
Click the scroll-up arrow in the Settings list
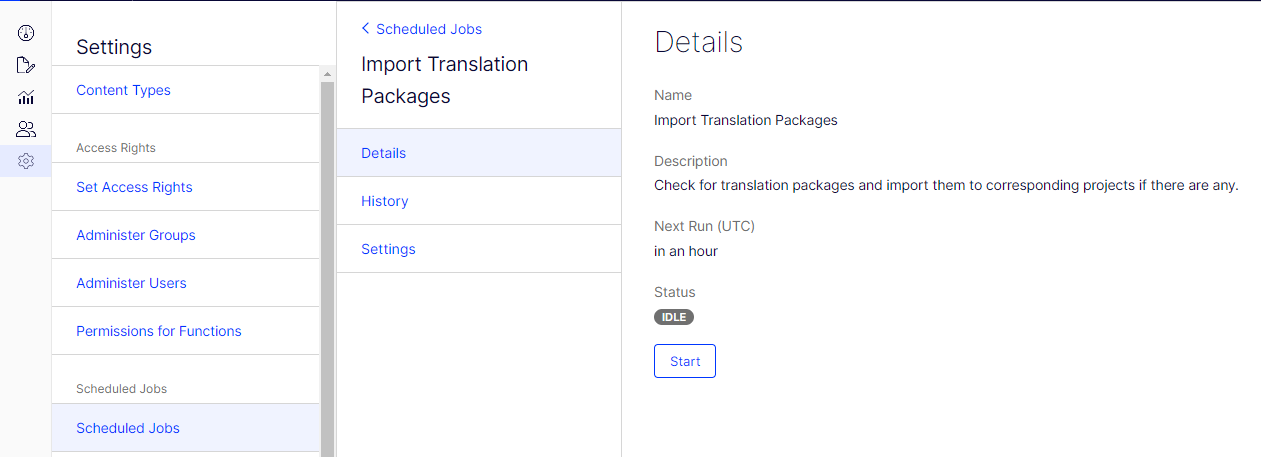(327, 73)
